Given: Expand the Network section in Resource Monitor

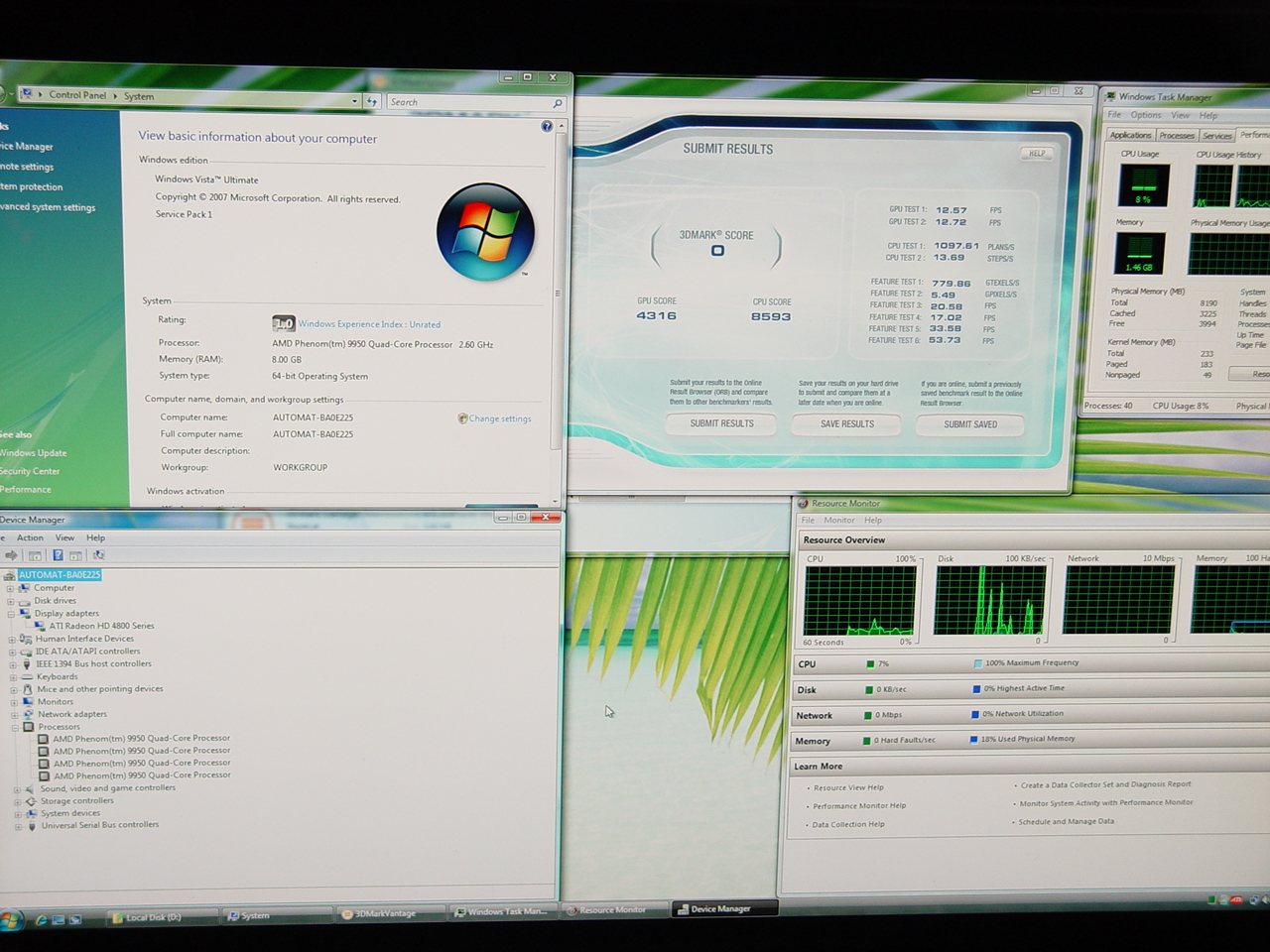Looking at the screenshot, I should point(1032,715).
